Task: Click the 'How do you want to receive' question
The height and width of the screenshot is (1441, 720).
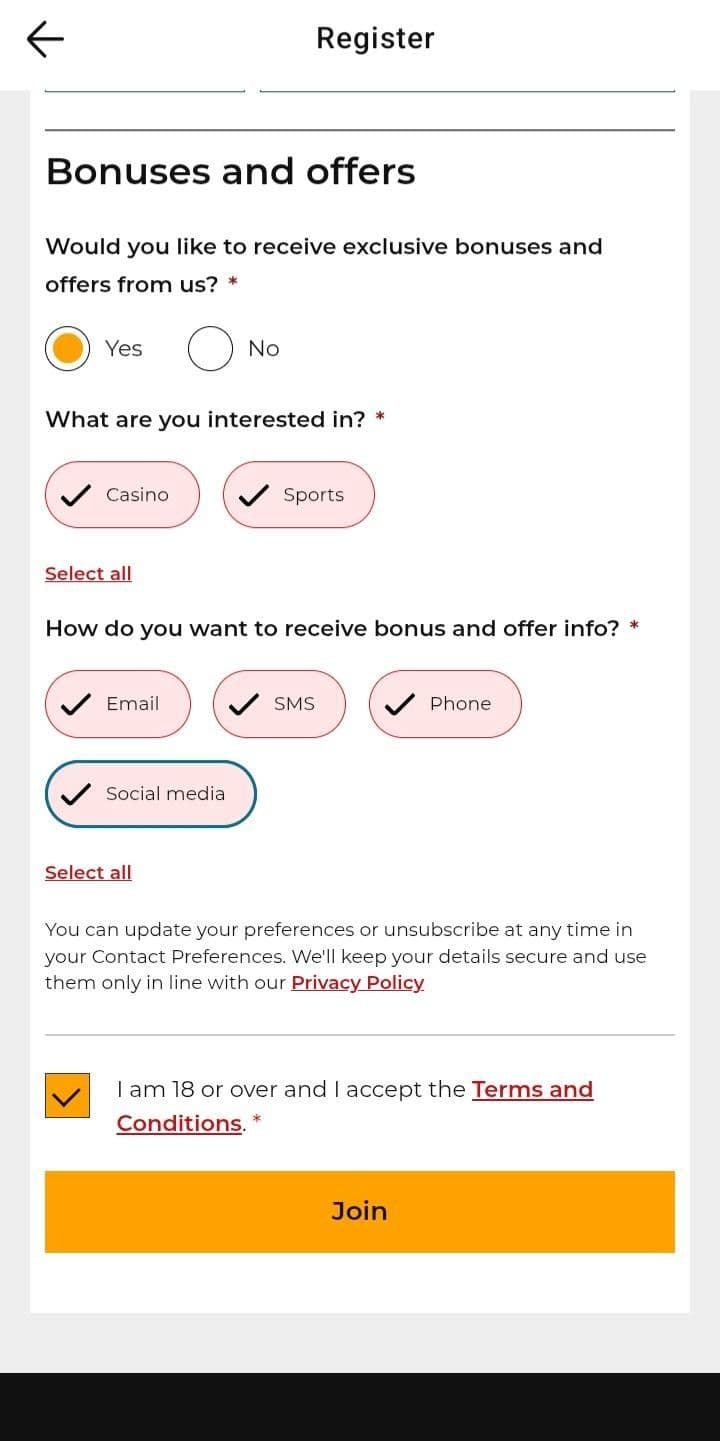Action: point(332,629)
